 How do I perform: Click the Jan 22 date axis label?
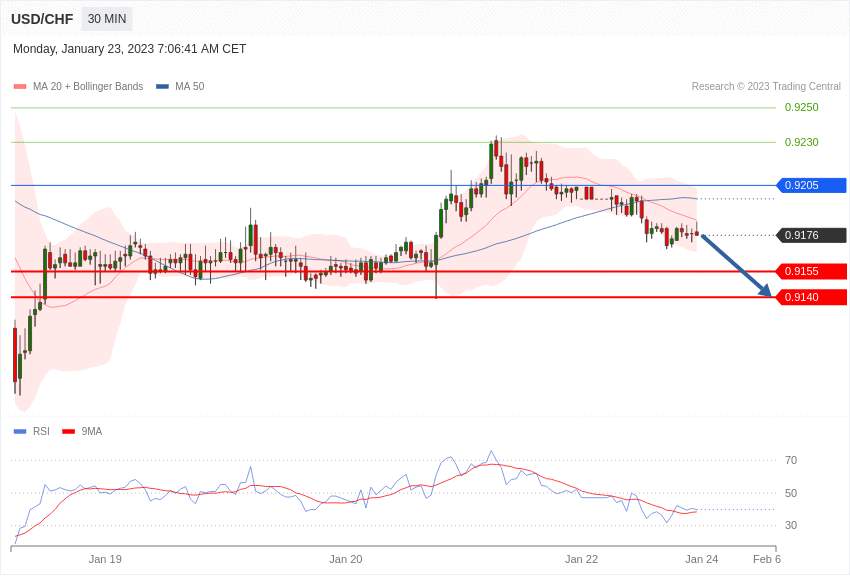click(581, 559)
